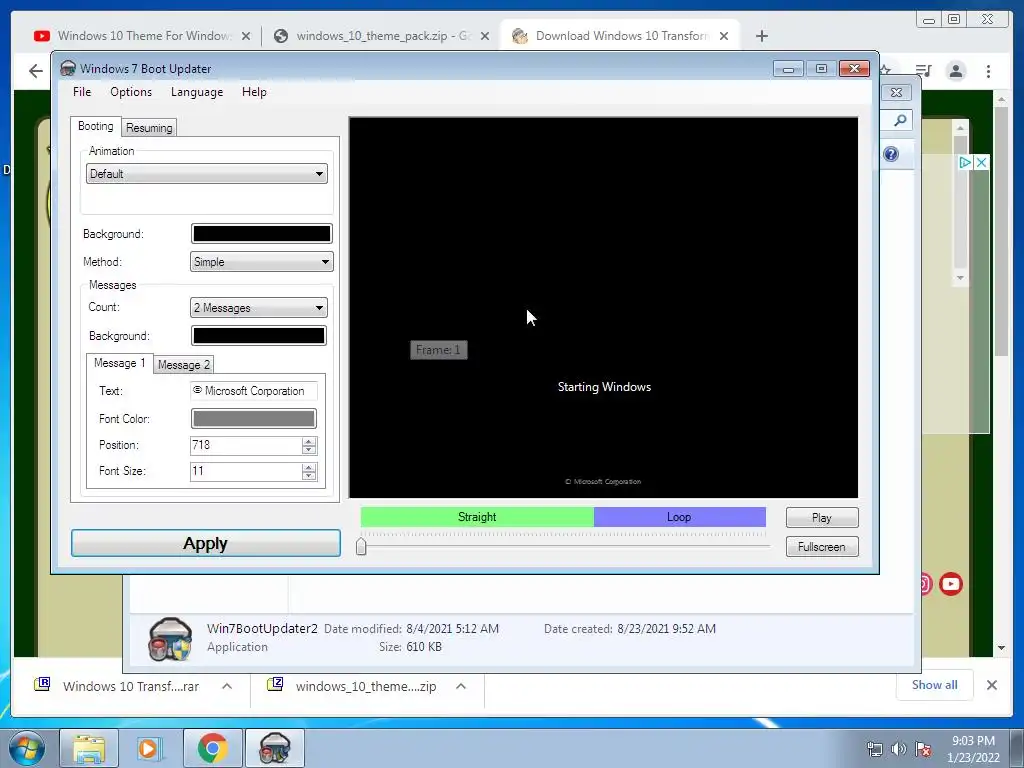Screen dimensions: 1024x768
Task: Switch to the Booting tab
Action: click(x=95, y=126)
